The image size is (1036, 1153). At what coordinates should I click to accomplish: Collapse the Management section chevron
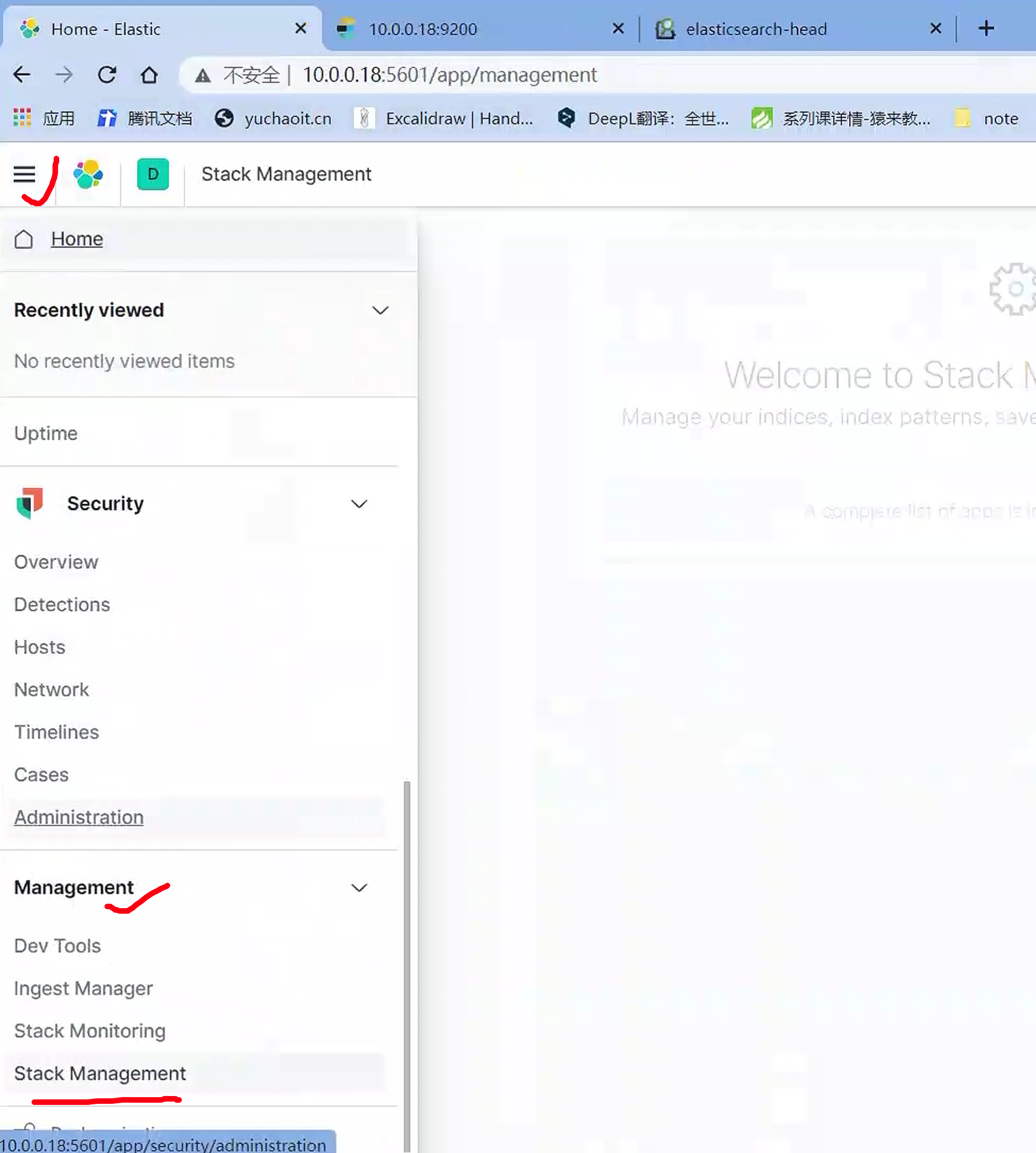click(x=359, y=888)
